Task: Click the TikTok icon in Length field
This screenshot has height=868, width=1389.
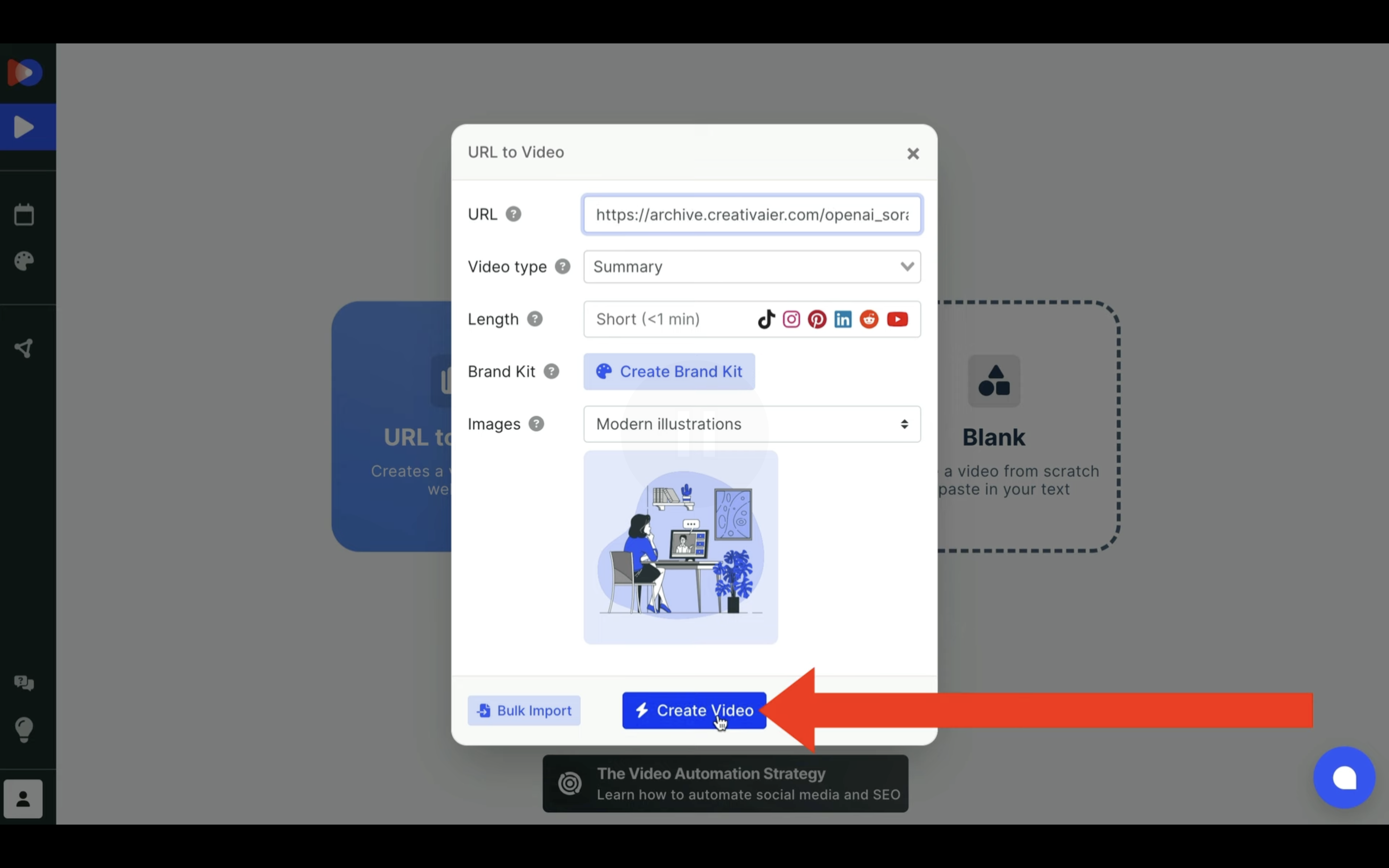Action: click(766, 319)
